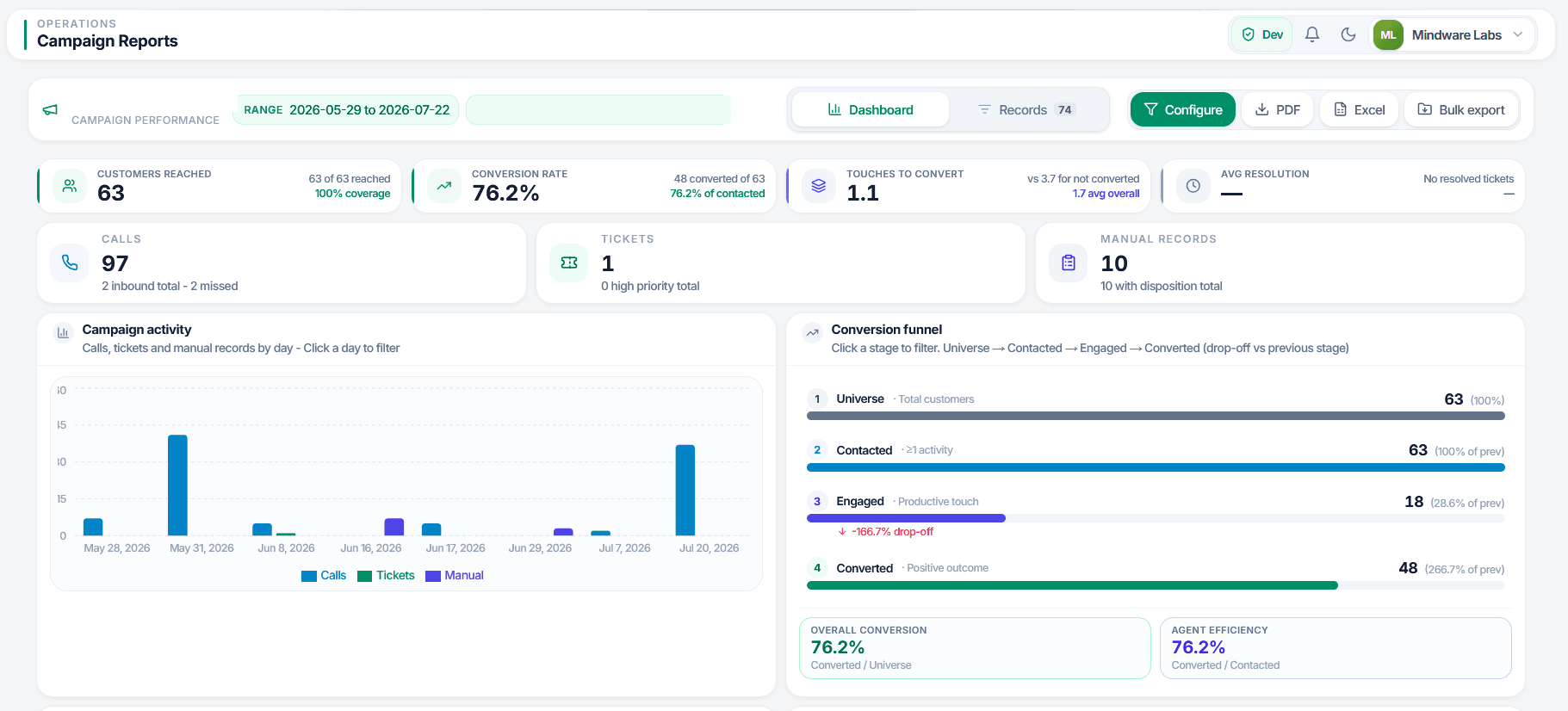Click the Campaign activity chart icon

click(63, 332)
